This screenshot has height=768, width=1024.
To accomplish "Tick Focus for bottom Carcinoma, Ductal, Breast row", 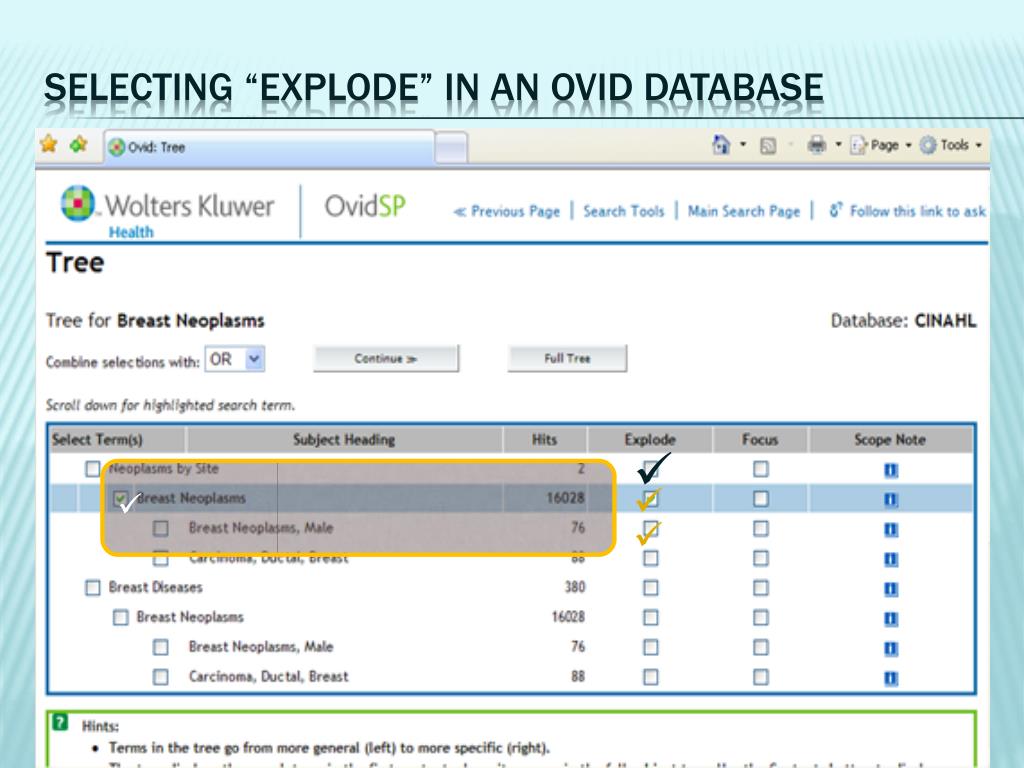I will point(761,677).
